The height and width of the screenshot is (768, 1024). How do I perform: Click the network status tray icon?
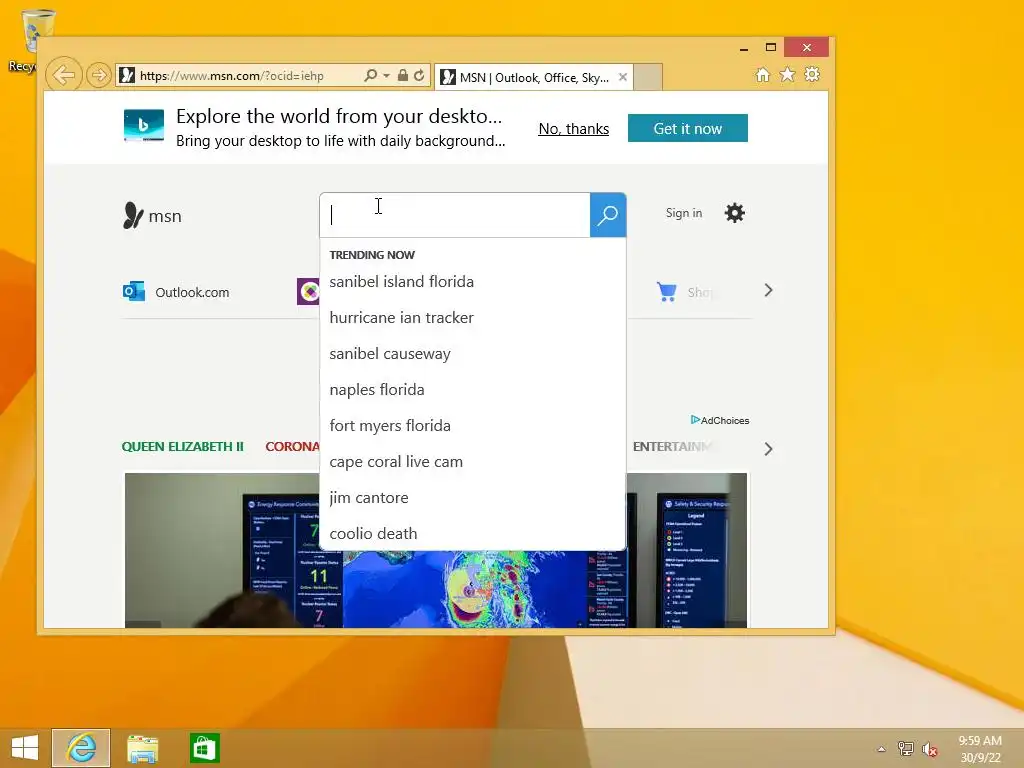[906, 748]
